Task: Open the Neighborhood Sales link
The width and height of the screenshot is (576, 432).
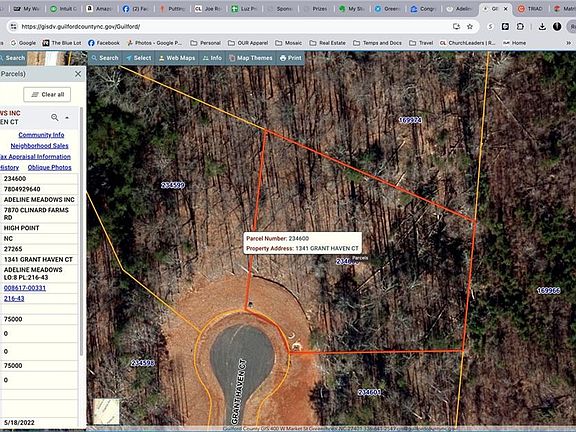Action: [x=39, y=146]
